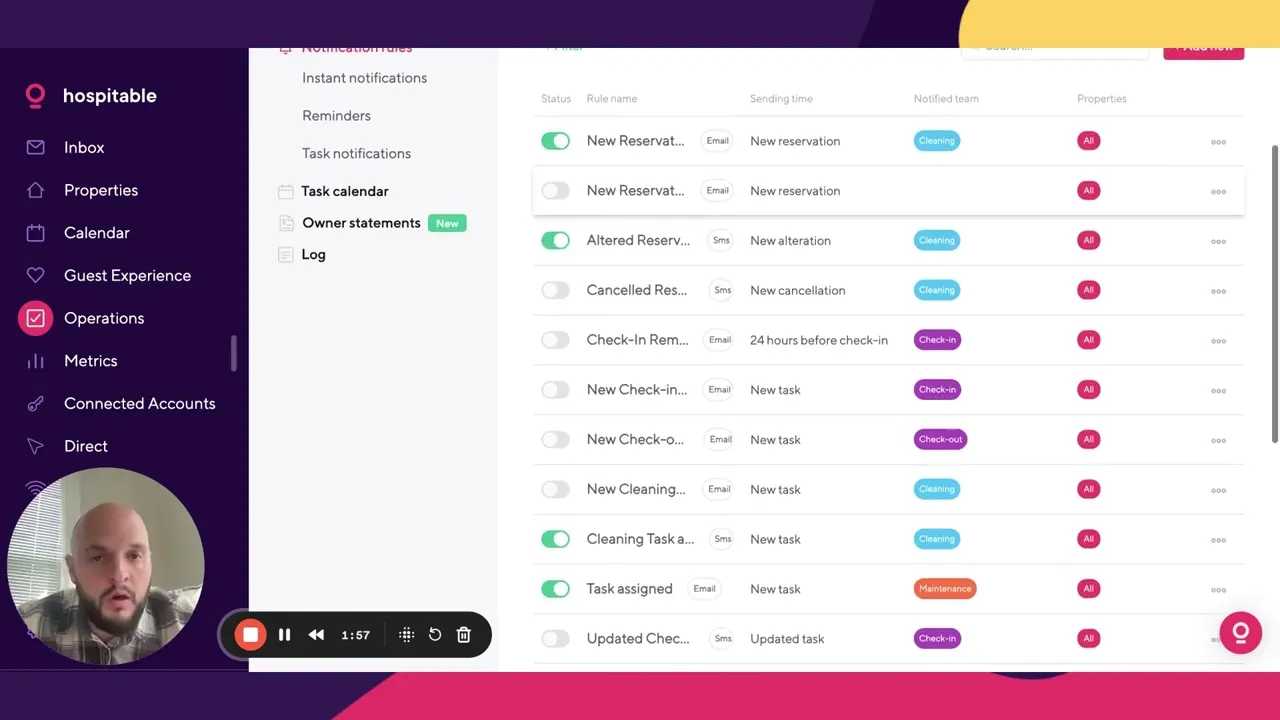1280x720 pixels.
Task: Click the Calendar icon in sidebar
Action: [35, 233]
